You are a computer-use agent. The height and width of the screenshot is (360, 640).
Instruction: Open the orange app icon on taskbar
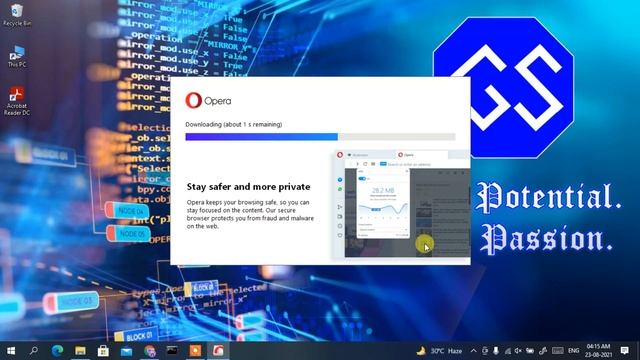[195, 351]
